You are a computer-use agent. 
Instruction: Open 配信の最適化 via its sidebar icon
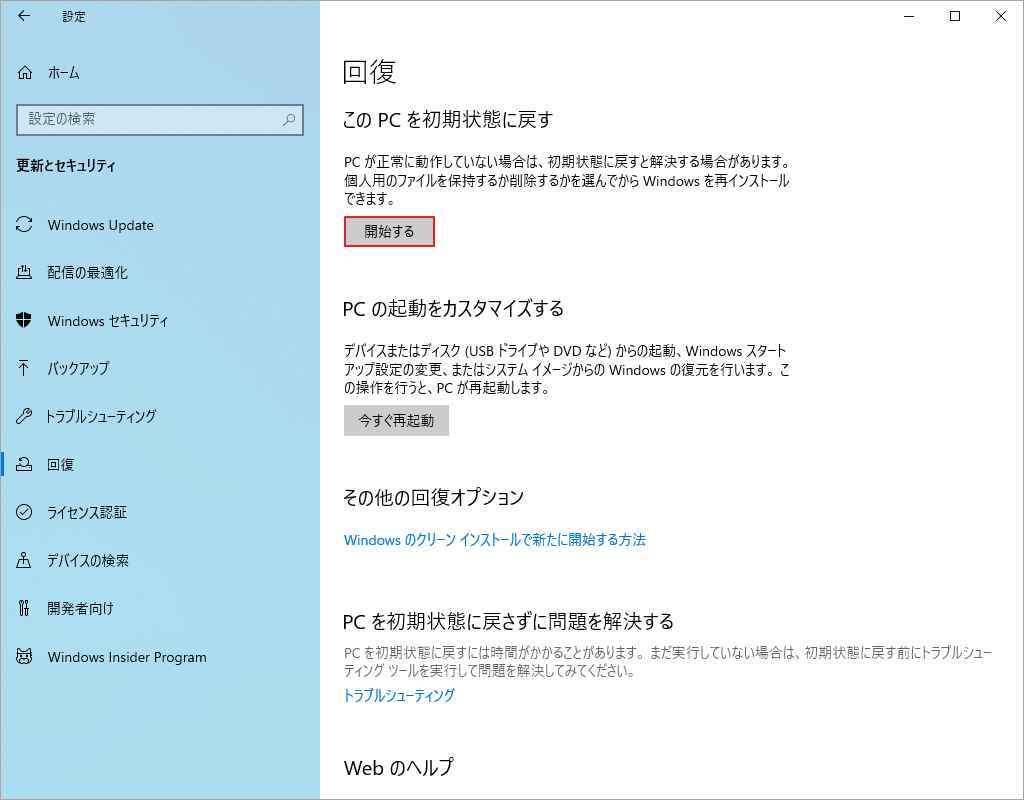(26, 273)
